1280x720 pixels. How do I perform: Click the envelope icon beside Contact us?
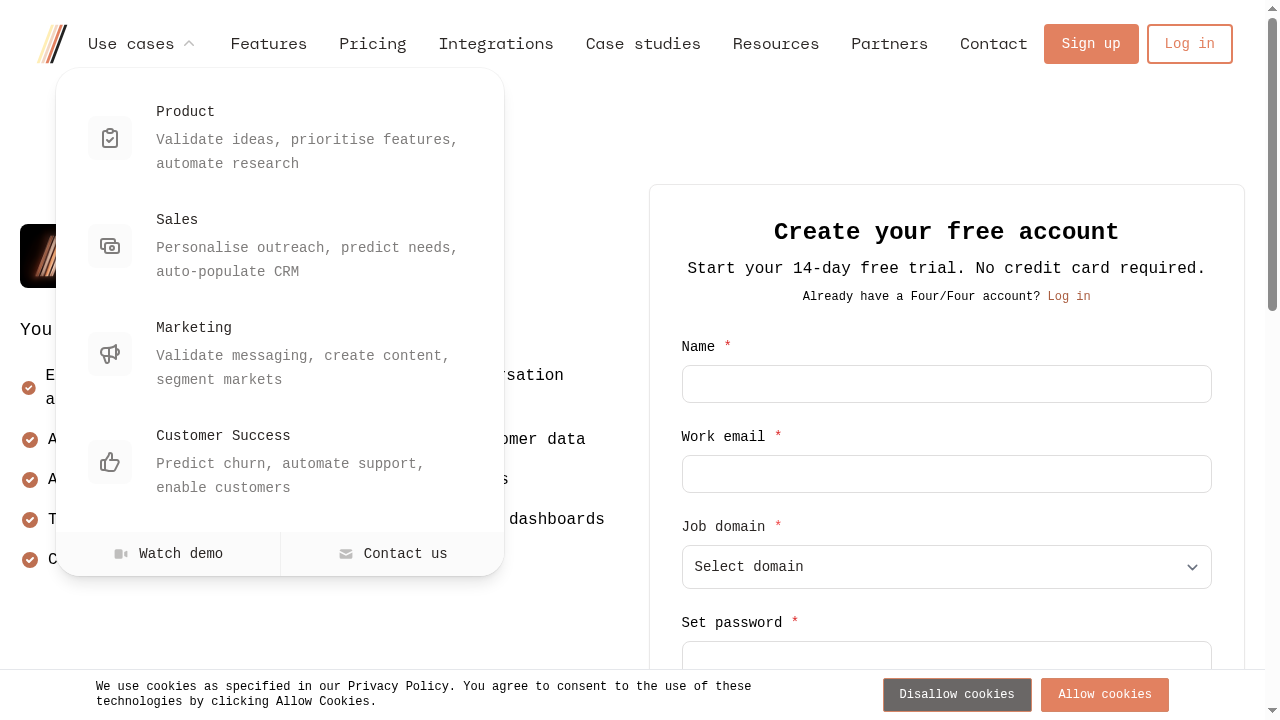pos(346,554)
